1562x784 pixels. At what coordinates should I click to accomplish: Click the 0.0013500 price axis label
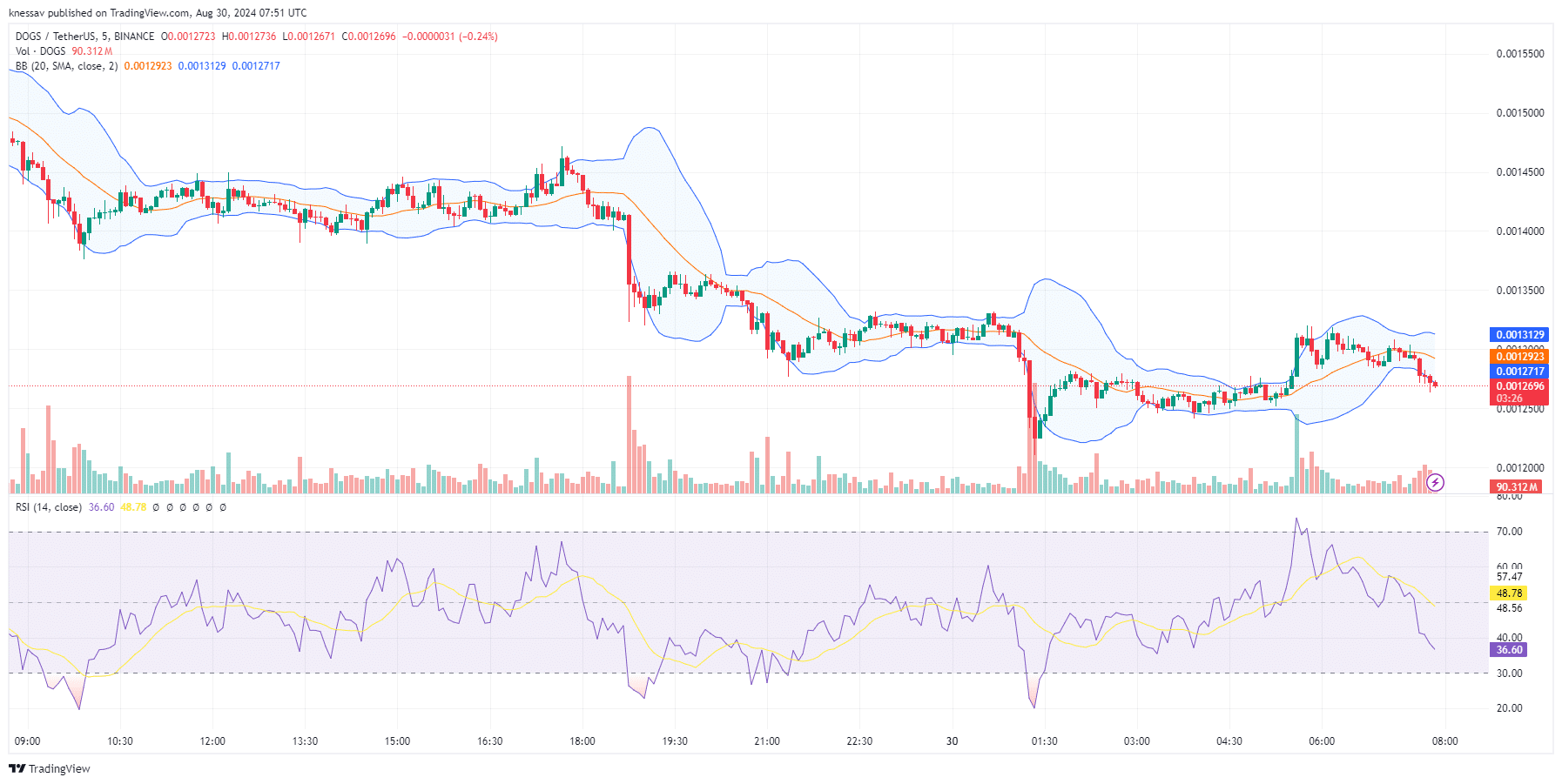(x=1520, y=291)
